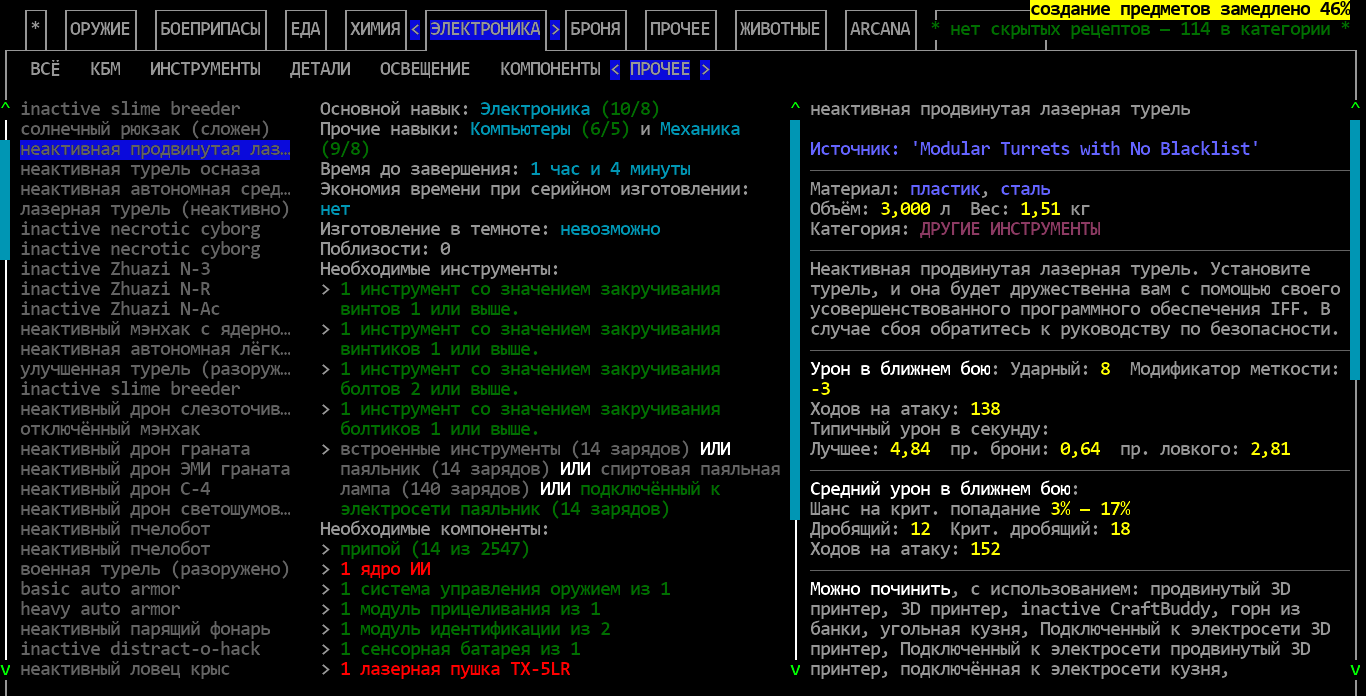Click the 'создание предметов замедлено 46%' warning
1366x696 pixels.
[1190, 9]
